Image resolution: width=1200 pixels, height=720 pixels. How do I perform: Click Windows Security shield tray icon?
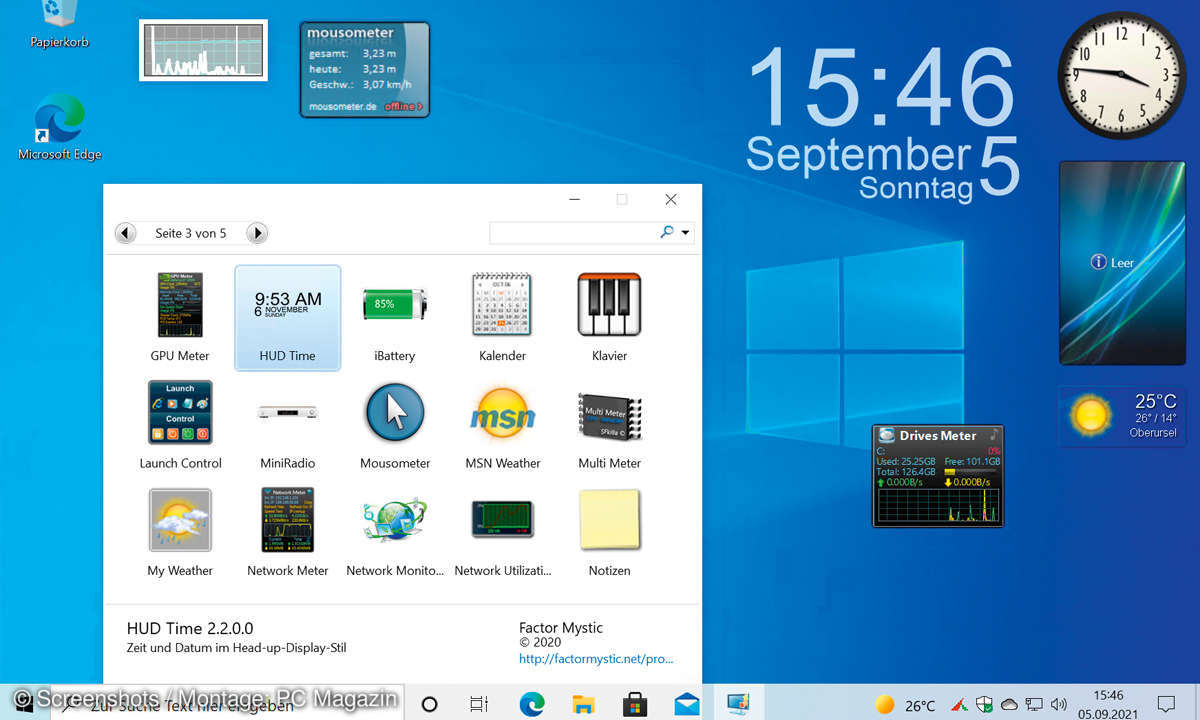click(984, 705)
